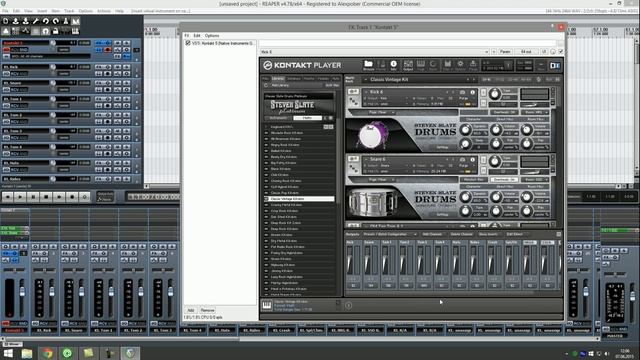640x360 pixels.
Task: Click REAPER transport Record button
Action: (x=72, y=197)
